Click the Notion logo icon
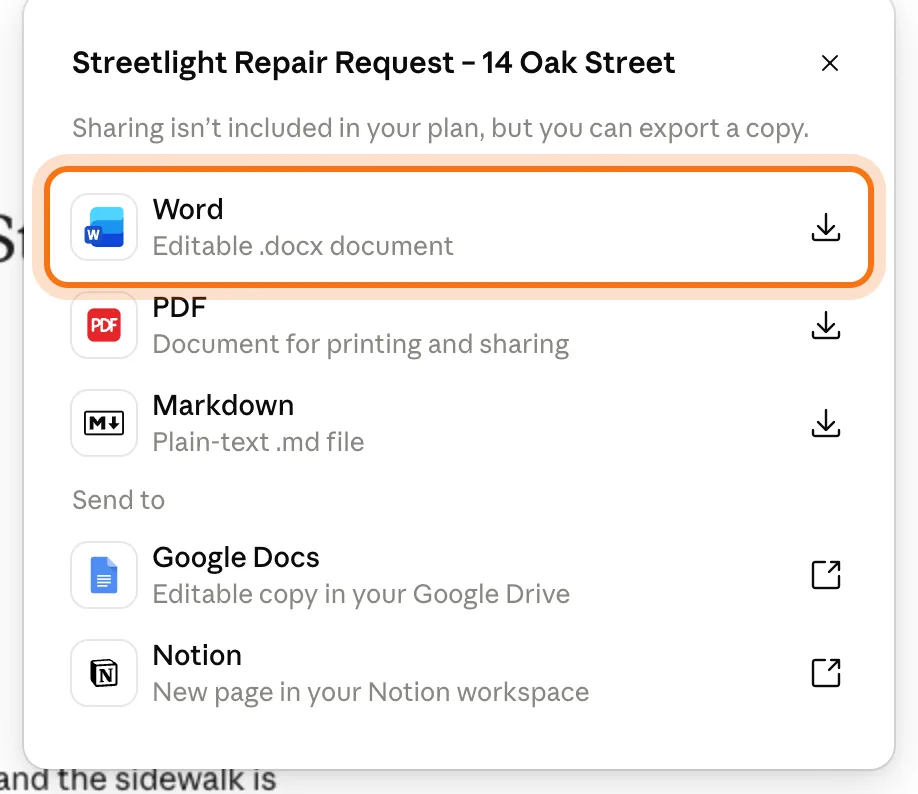Viewport: 918px width, 794px height. pyautogui.click(x=104, y=672)
